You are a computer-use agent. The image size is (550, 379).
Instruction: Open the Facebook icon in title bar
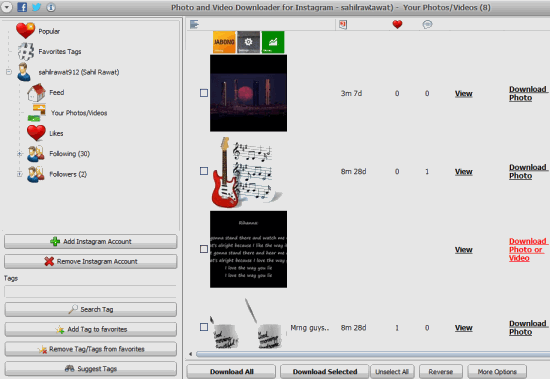click(22, 7)
